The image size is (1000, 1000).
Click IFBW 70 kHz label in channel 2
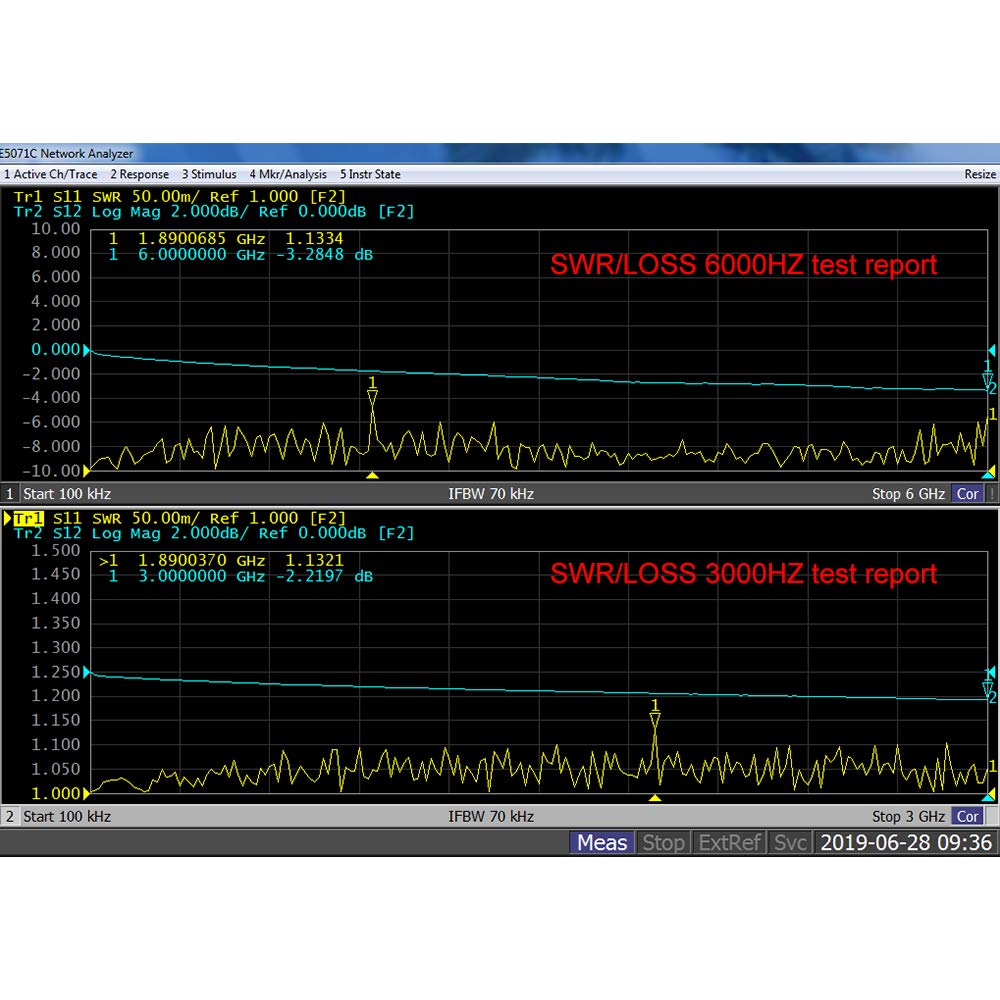point(491,816)
